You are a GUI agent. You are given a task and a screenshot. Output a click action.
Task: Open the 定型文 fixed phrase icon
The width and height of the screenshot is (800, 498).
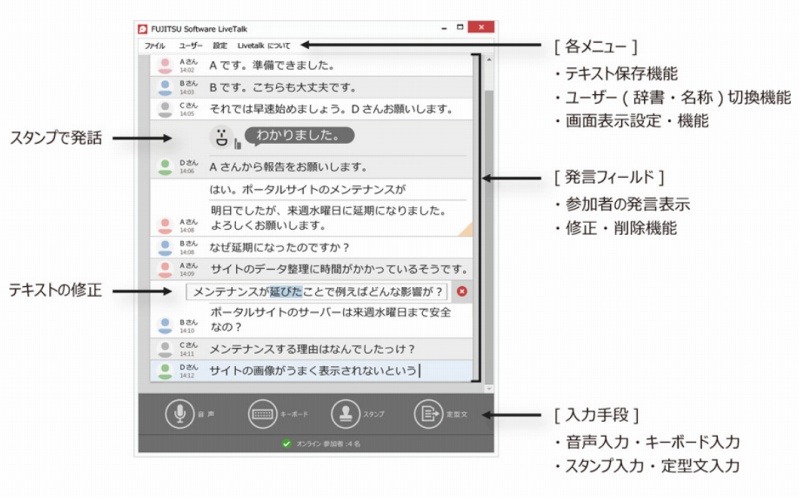pyautogui.click(x=428, y=413)
